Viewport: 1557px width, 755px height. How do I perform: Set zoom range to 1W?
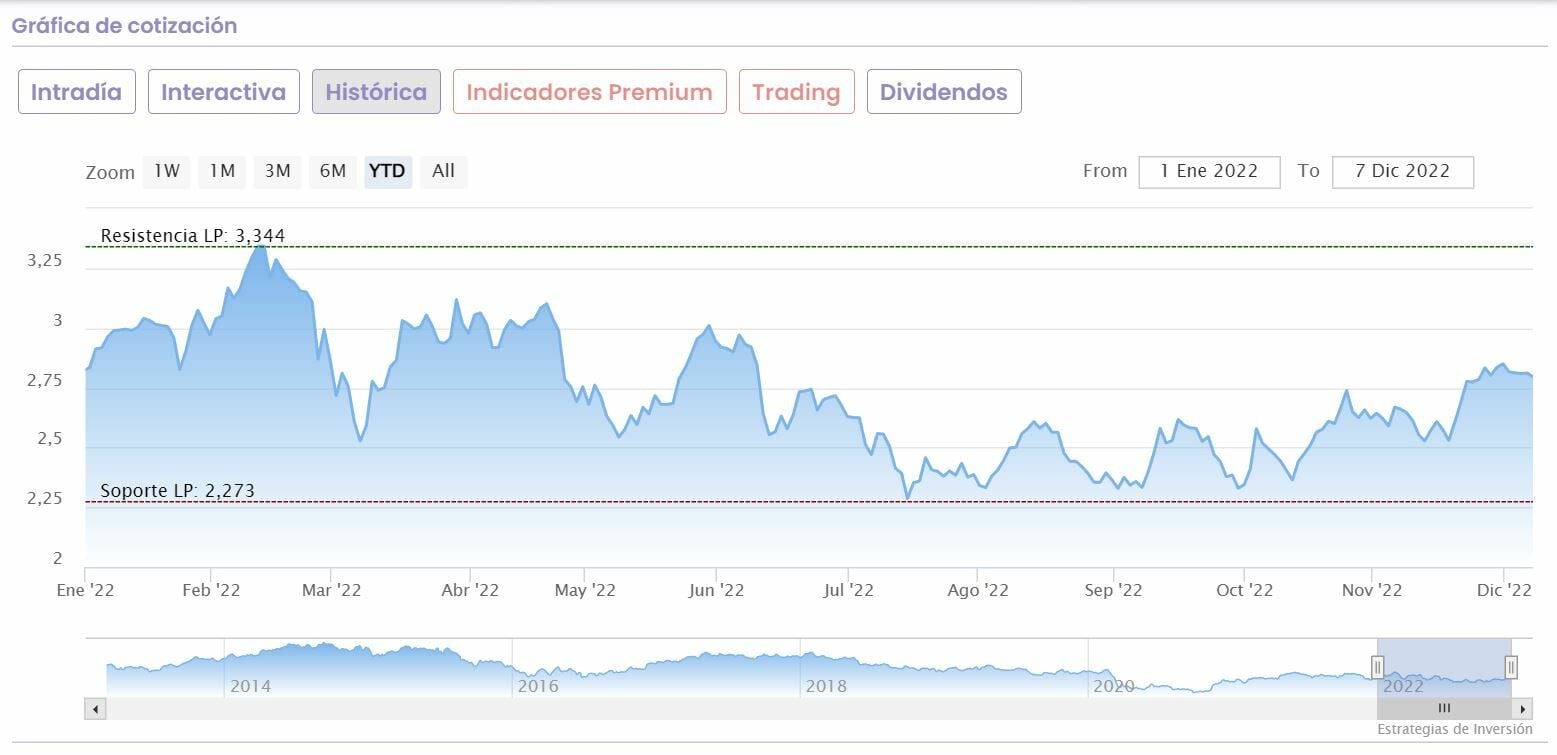coord(167,171)
